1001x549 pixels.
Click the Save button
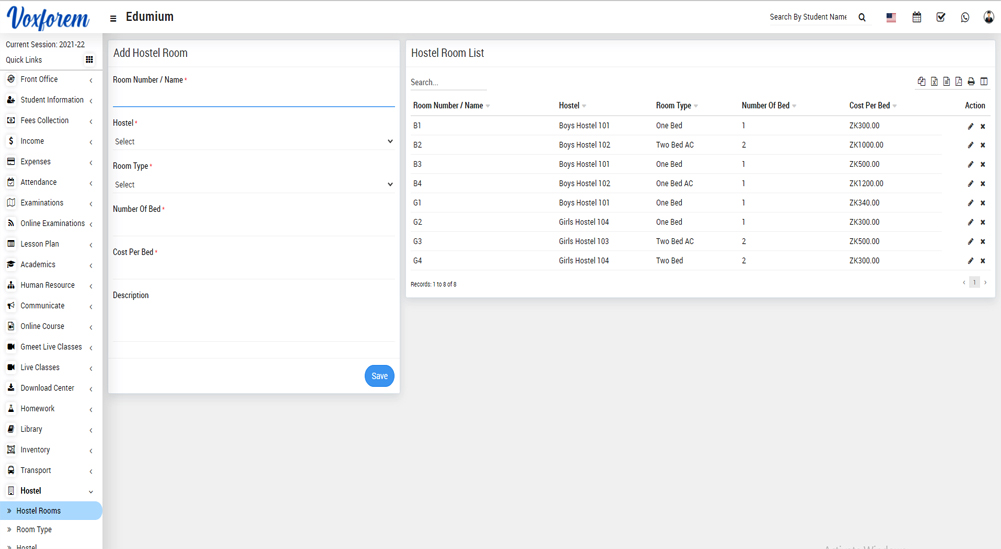click(x=379, y=376)
